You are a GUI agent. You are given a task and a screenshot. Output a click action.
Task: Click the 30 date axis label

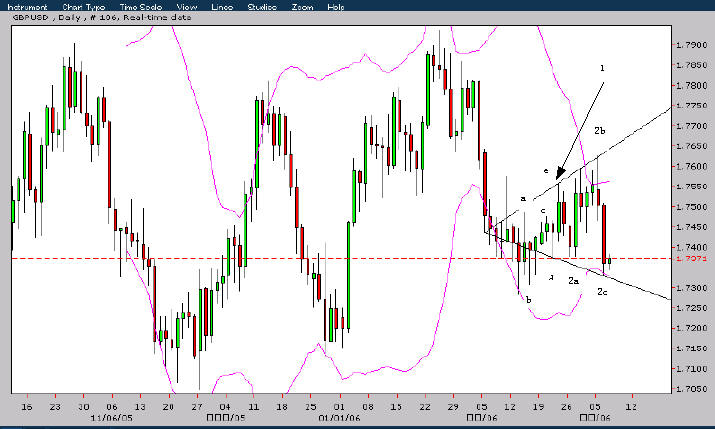[83, 407]
